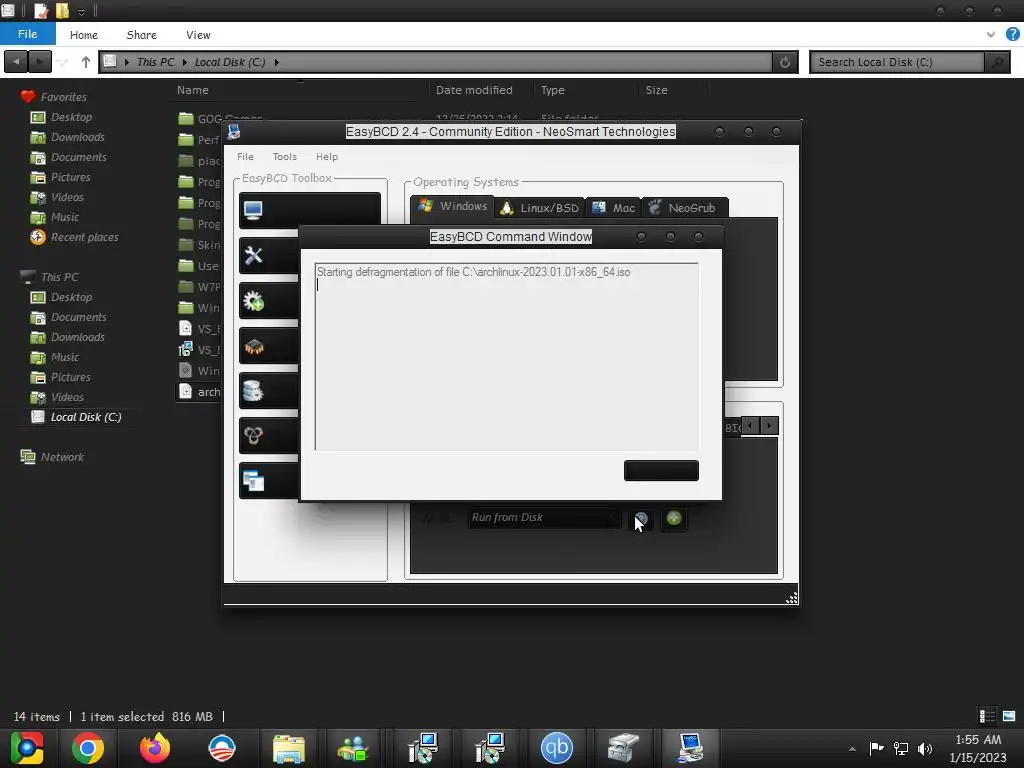Open Explorer File ribbon tab

pyautogui.click(x=27, y=34)
